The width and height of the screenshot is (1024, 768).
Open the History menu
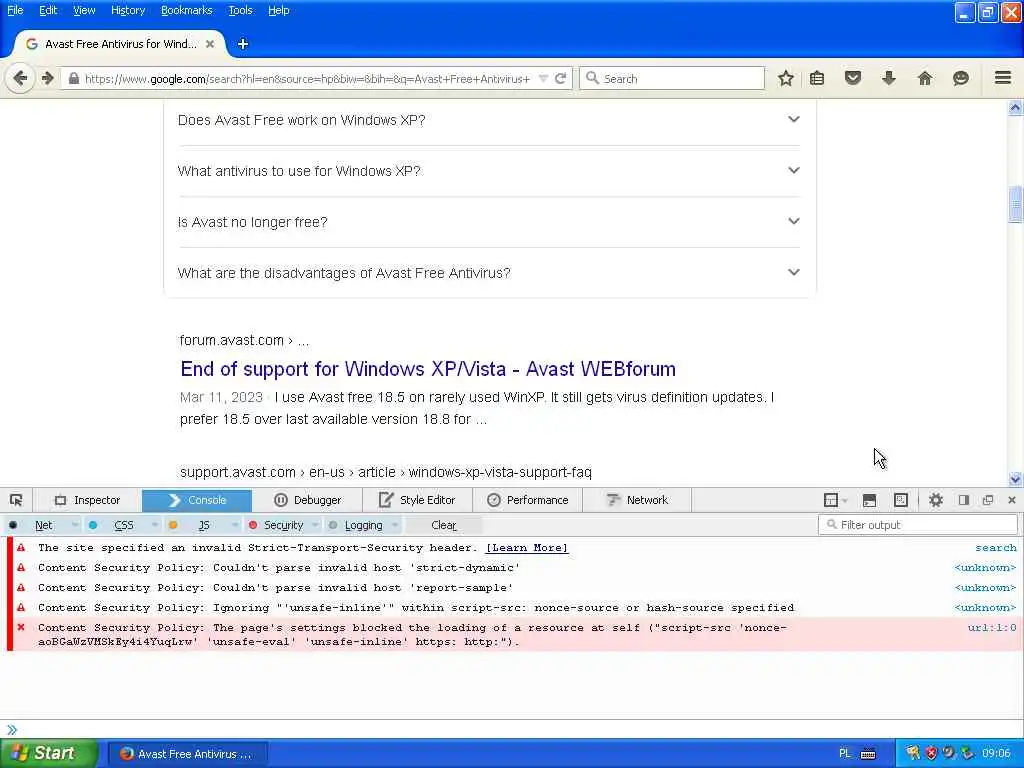pos(128,10)
